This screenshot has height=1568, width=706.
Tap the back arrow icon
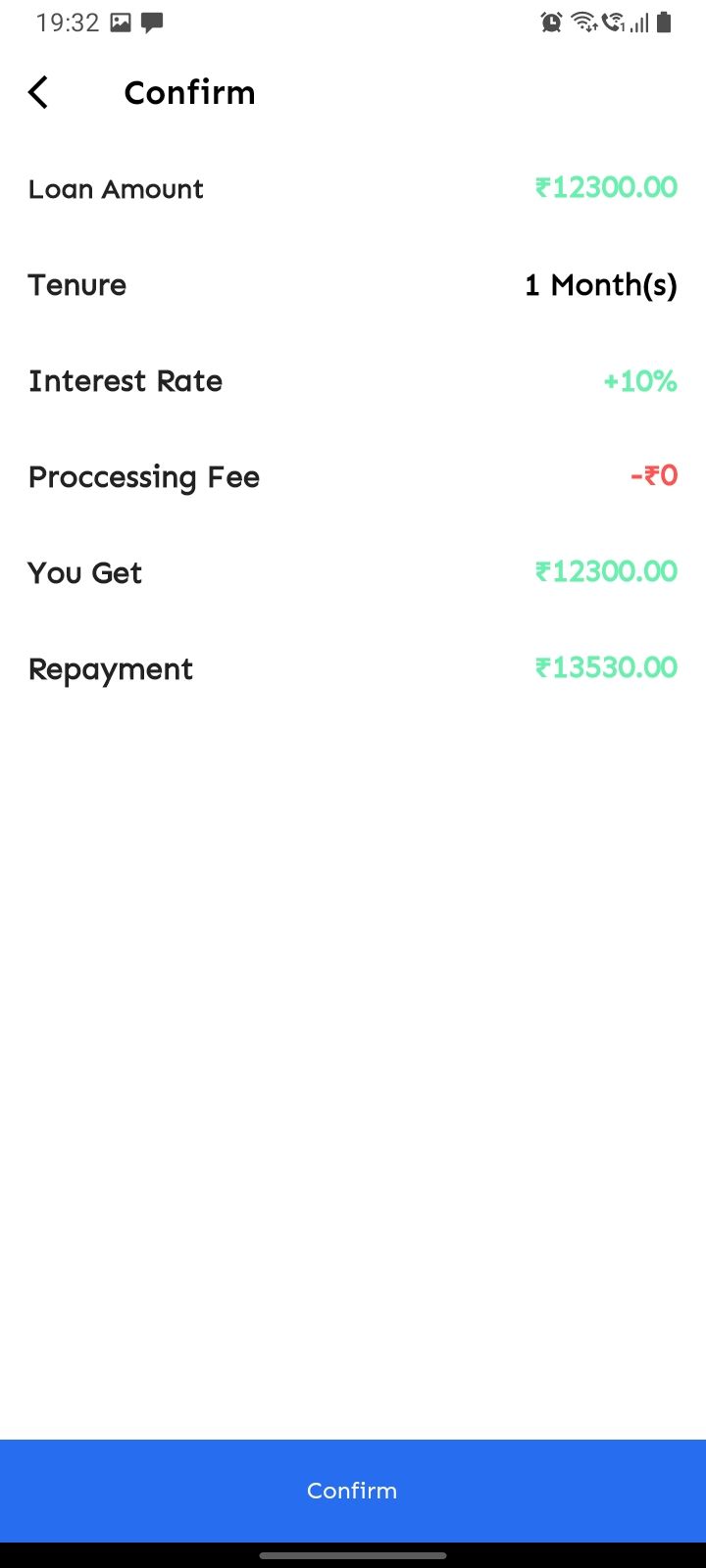click(x=38, y=92)
